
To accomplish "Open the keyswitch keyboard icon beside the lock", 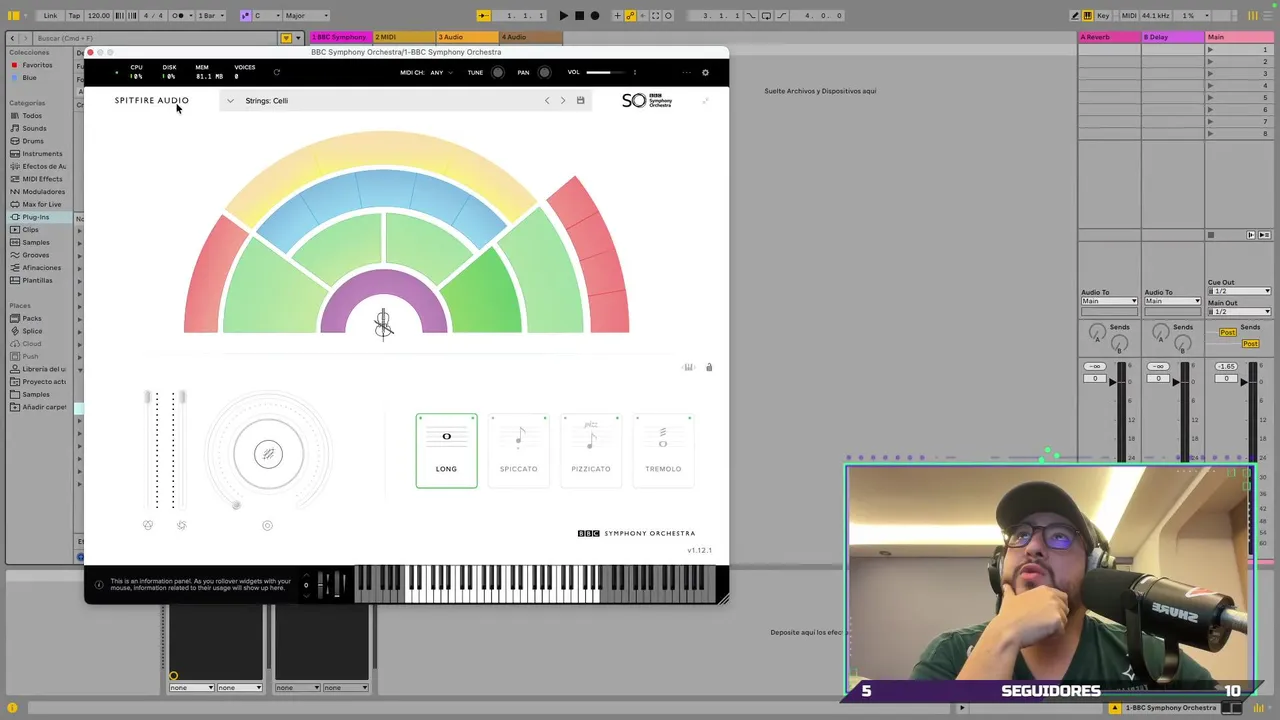I will click(x=688, y=367).
